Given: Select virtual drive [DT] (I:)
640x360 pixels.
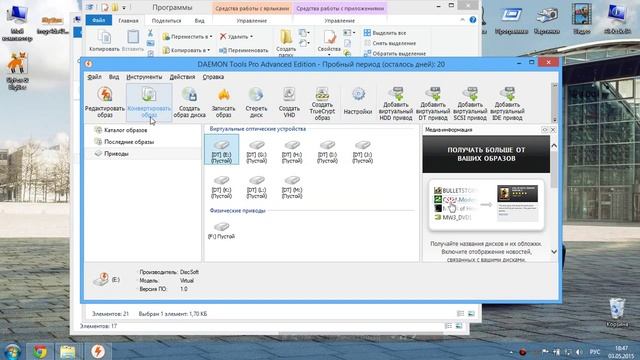Looking at the screenshot, I should point(327,152).
